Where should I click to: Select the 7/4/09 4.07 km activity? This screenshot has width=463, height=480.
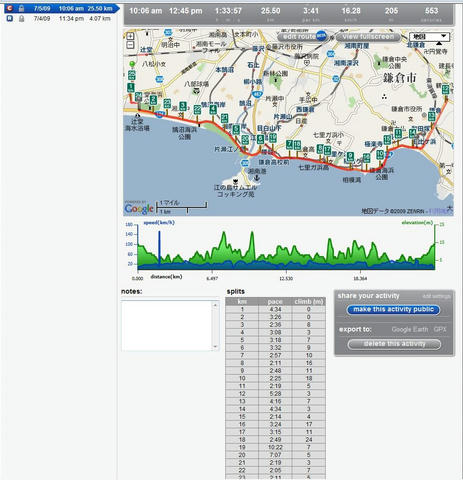(61, 19)
